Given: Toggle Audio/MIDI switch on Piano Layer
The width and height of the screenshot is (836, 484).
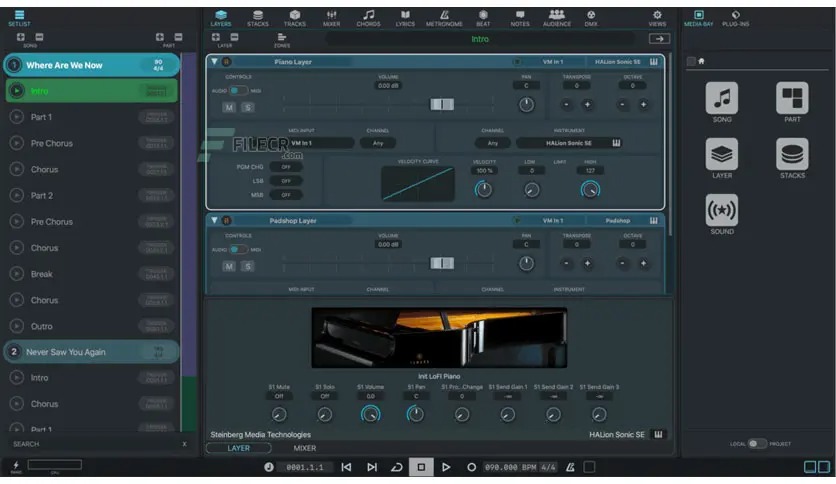Looking at the screenshot, I should coord(237,90).
